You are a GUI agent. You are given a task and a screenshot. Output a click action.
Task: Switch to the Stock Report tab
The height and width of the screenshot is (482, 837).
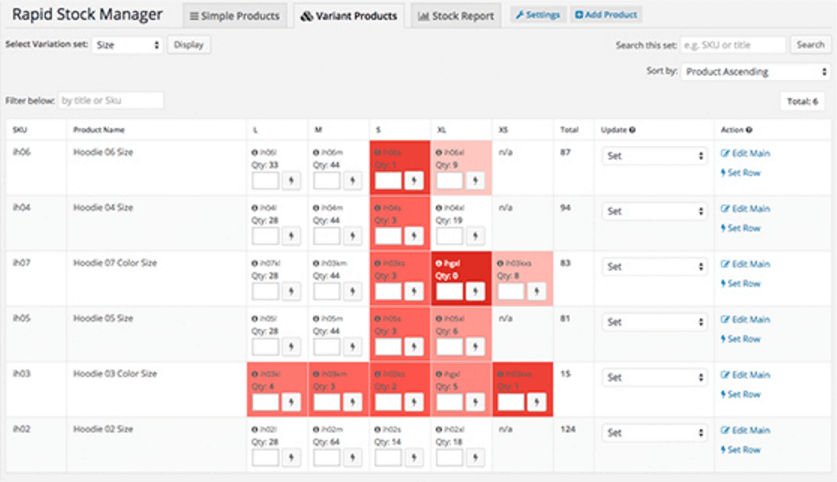455,16
